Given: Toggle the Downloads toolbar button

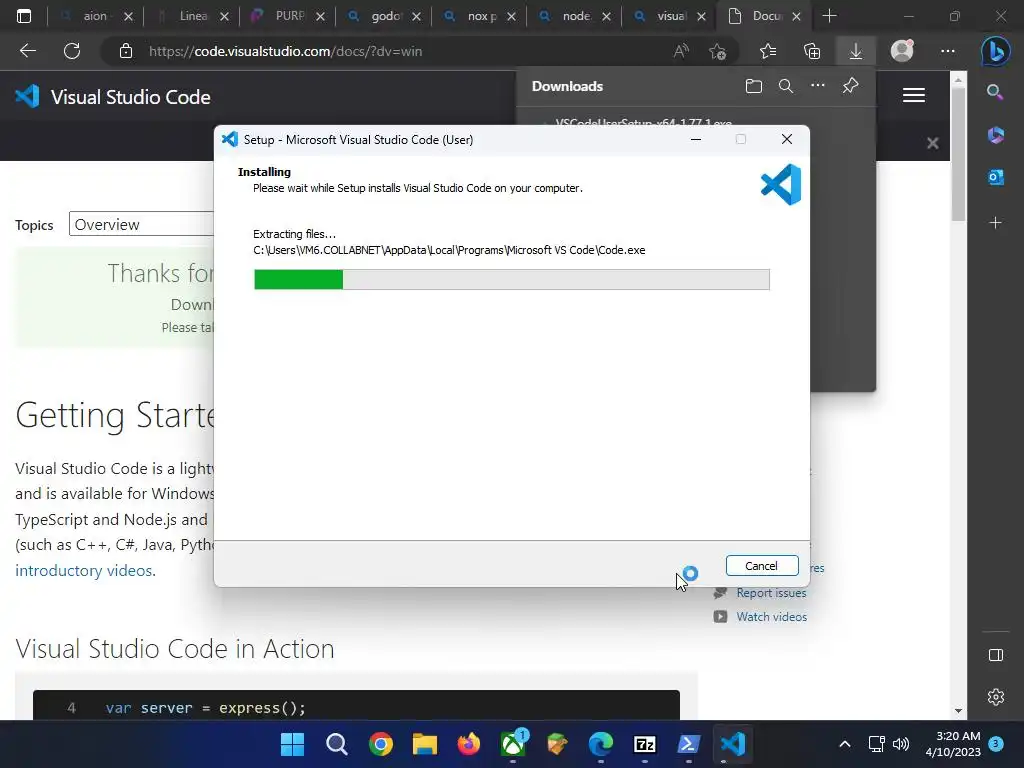Looking at the screenshot, I should (856, 51).
